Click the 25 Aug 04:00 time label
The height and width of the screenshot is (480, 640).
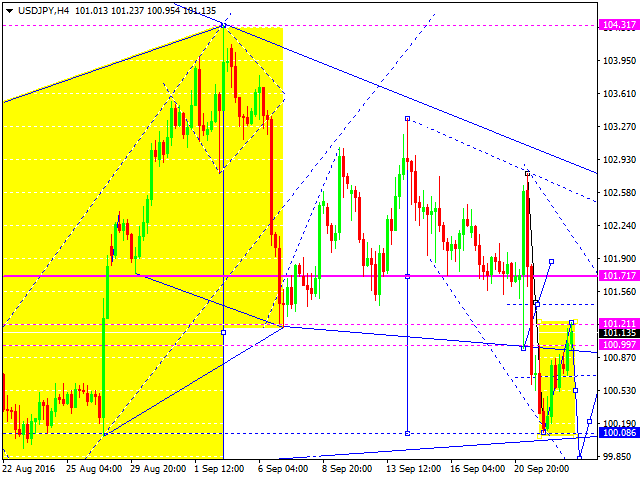[94, 469]
